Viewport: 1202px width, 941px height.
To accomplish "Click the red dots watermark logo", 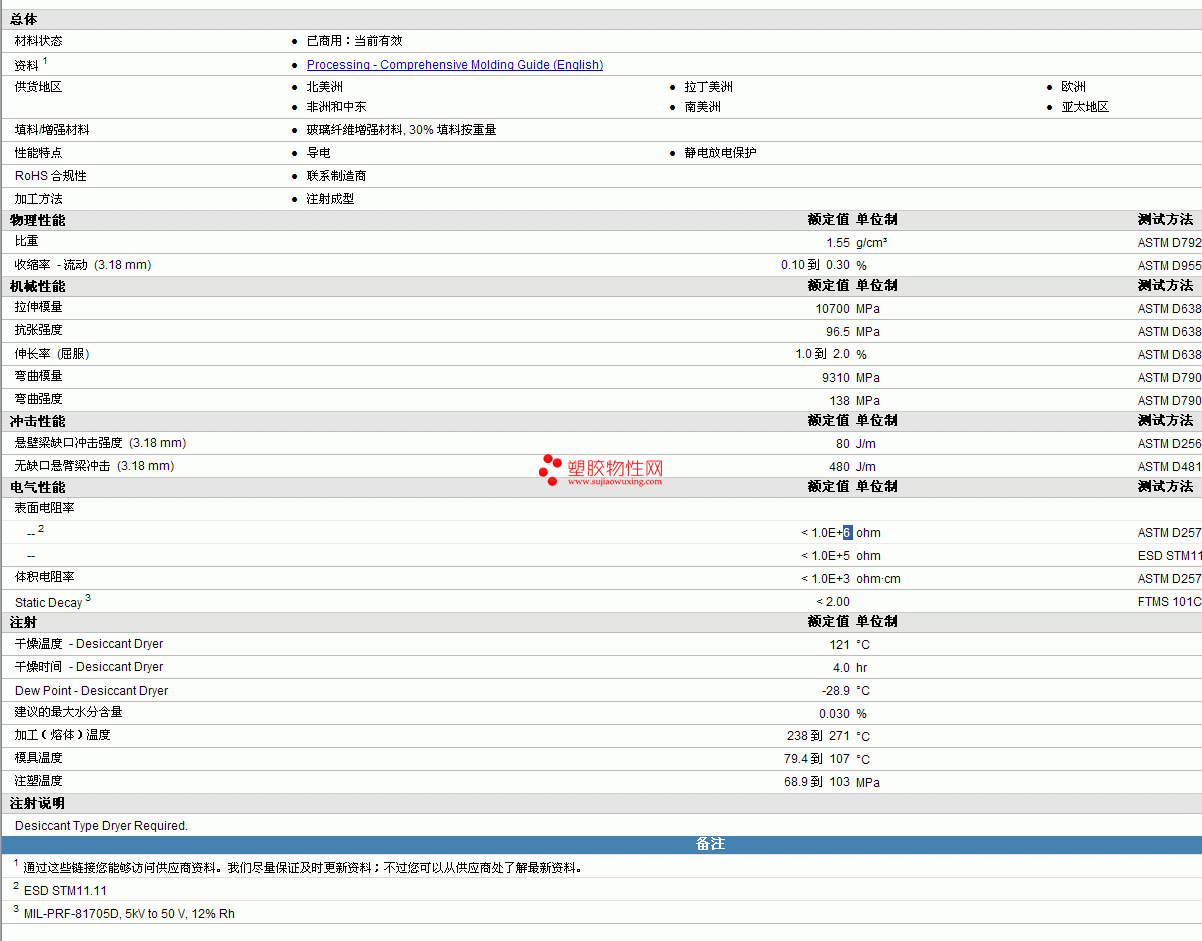I will click(550, 469).
